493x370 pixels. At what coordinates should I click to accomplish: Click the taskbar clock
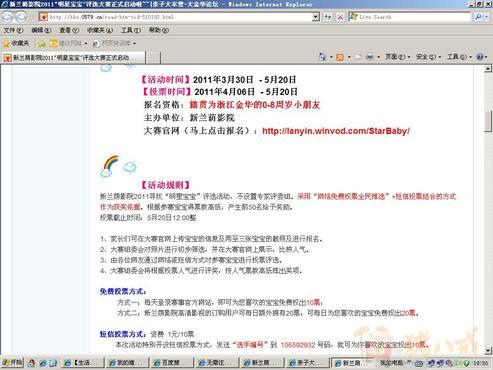480,363
